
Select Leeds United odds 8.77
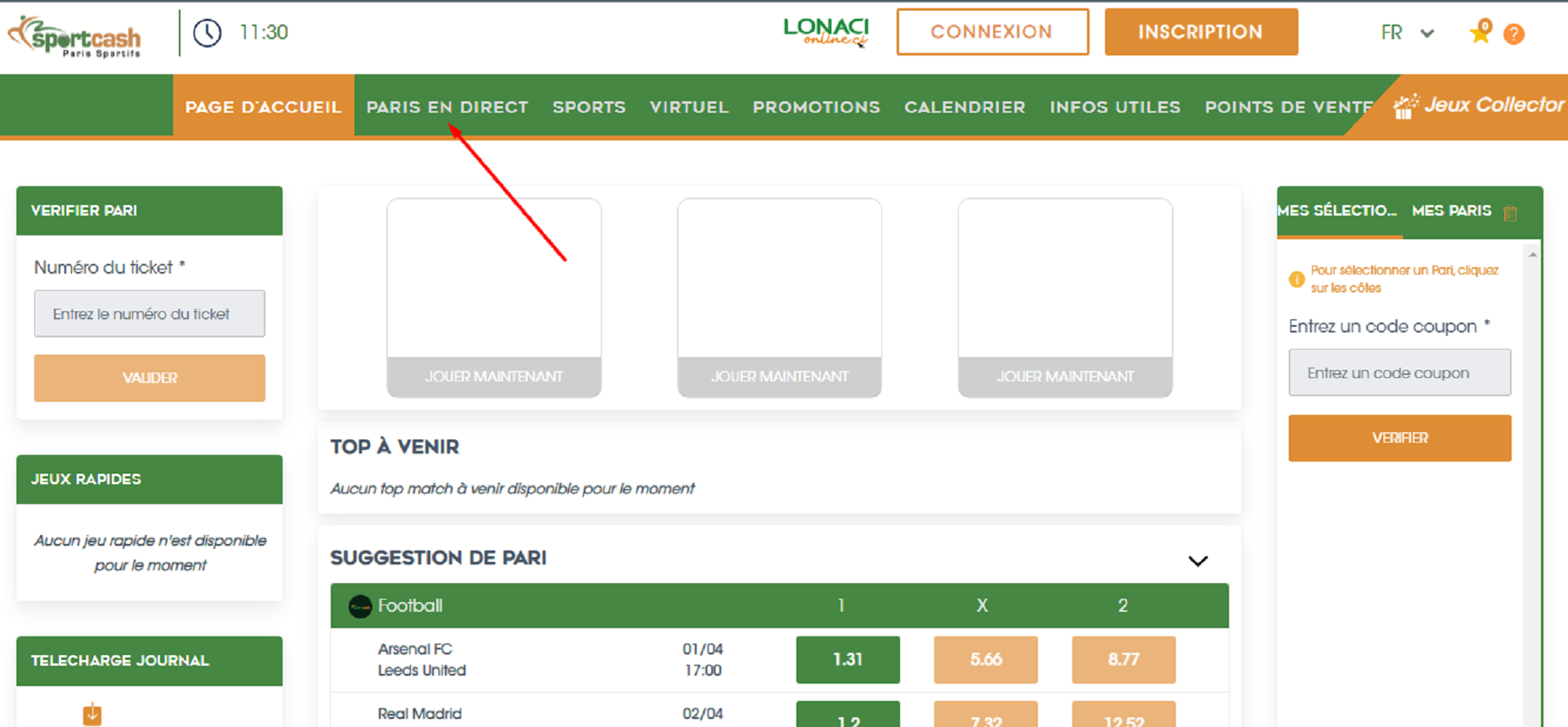[1123, 659]
